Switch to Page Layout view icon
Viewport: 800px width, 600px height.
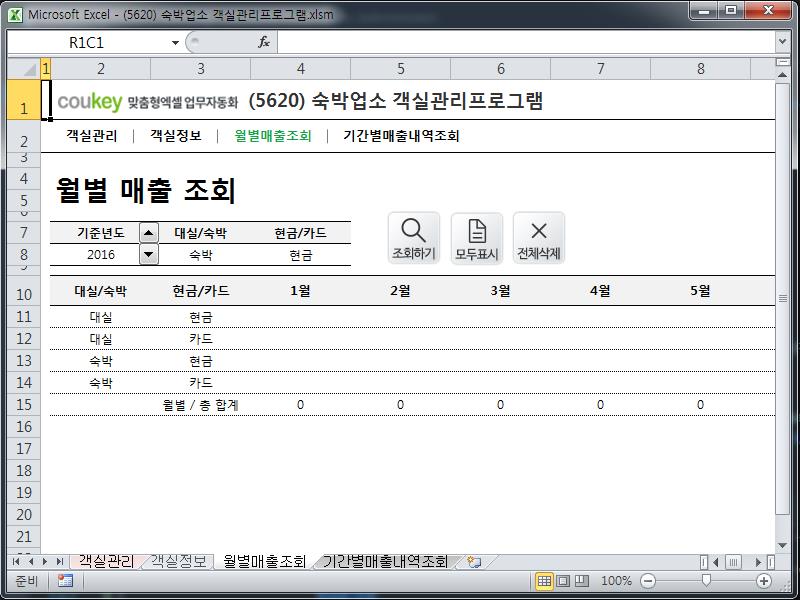[x=563, y=581]
